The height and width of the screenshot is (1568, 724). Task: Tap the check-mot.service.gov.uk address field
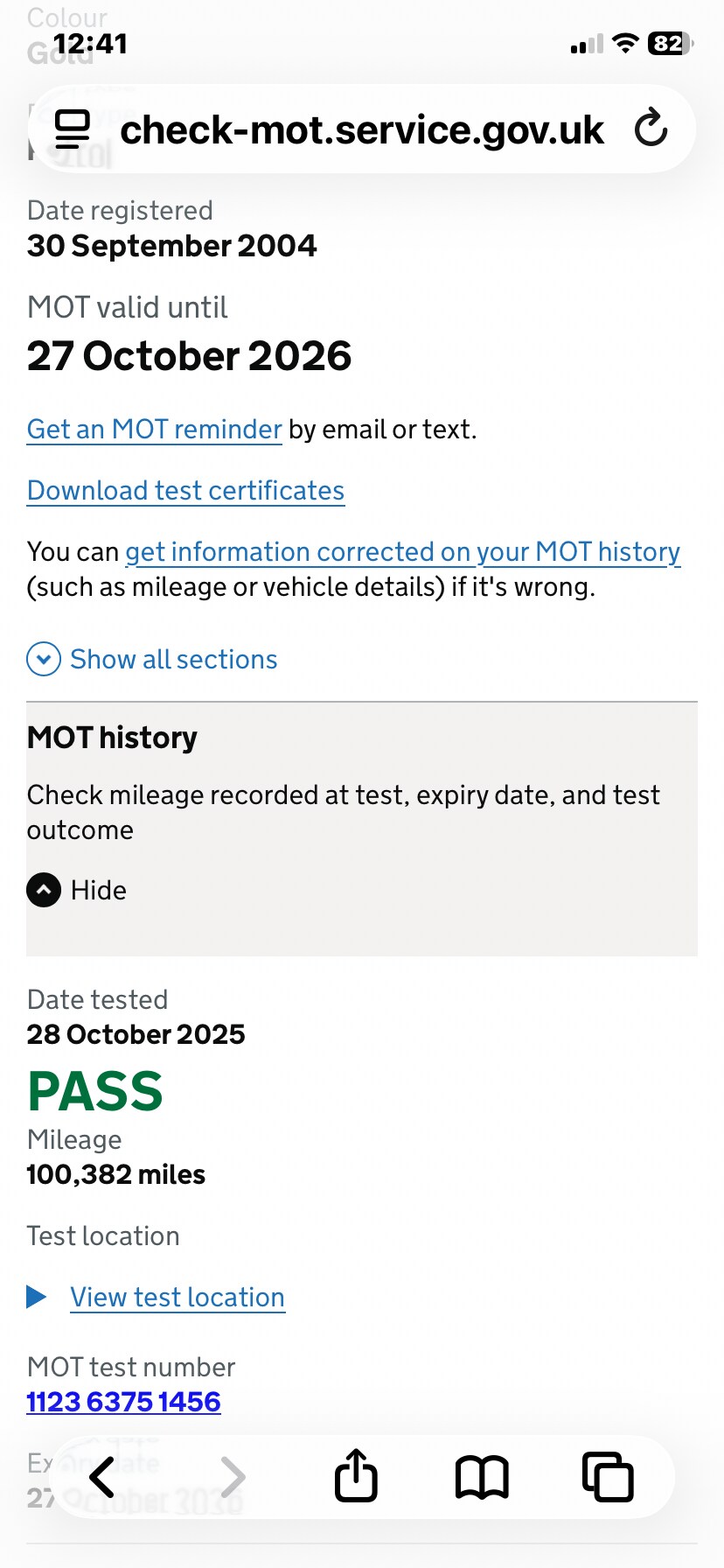[361, 129]
